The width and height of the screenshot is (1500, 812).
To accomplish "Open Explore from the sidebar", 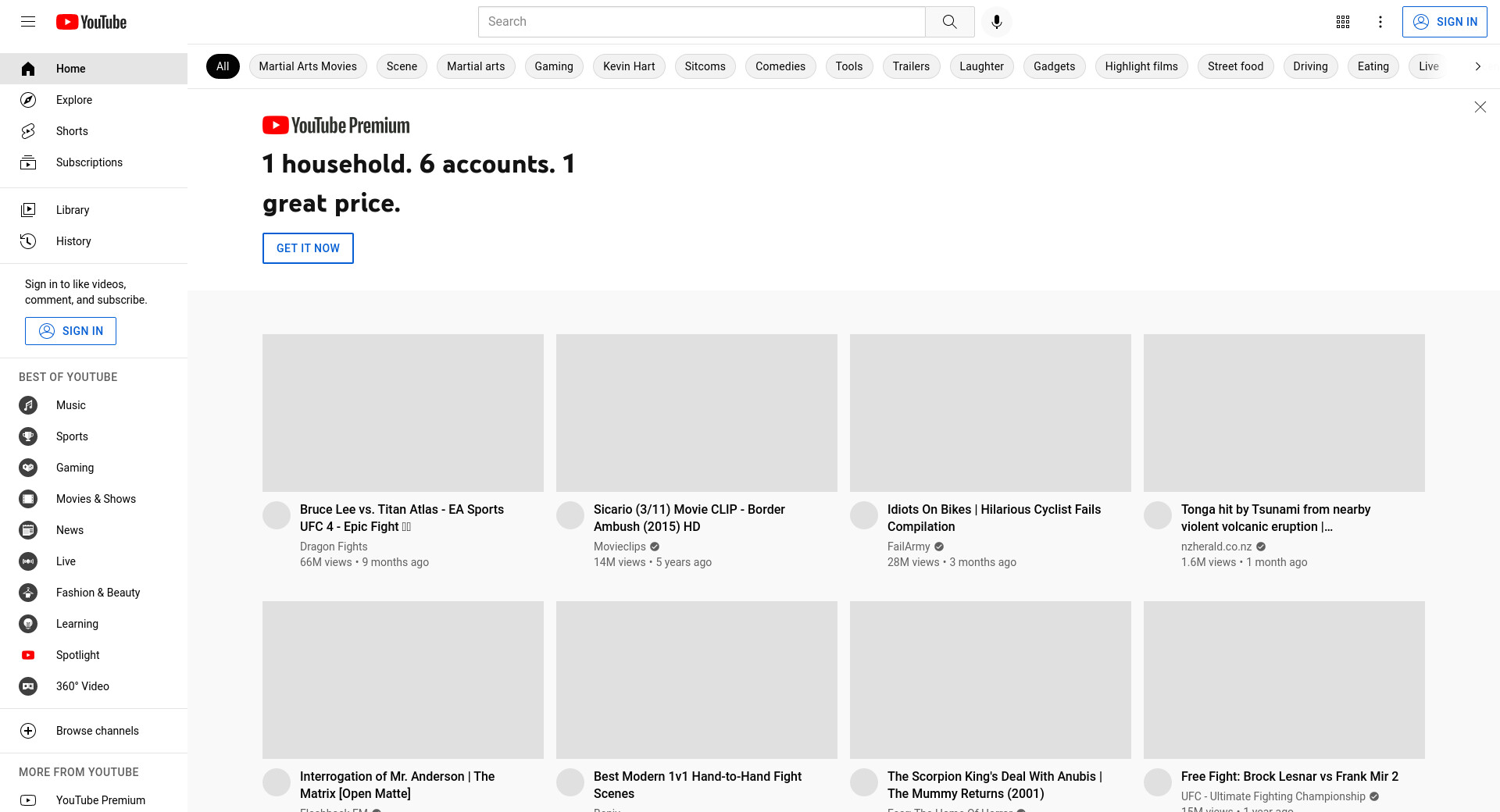I will click(94, 100).
